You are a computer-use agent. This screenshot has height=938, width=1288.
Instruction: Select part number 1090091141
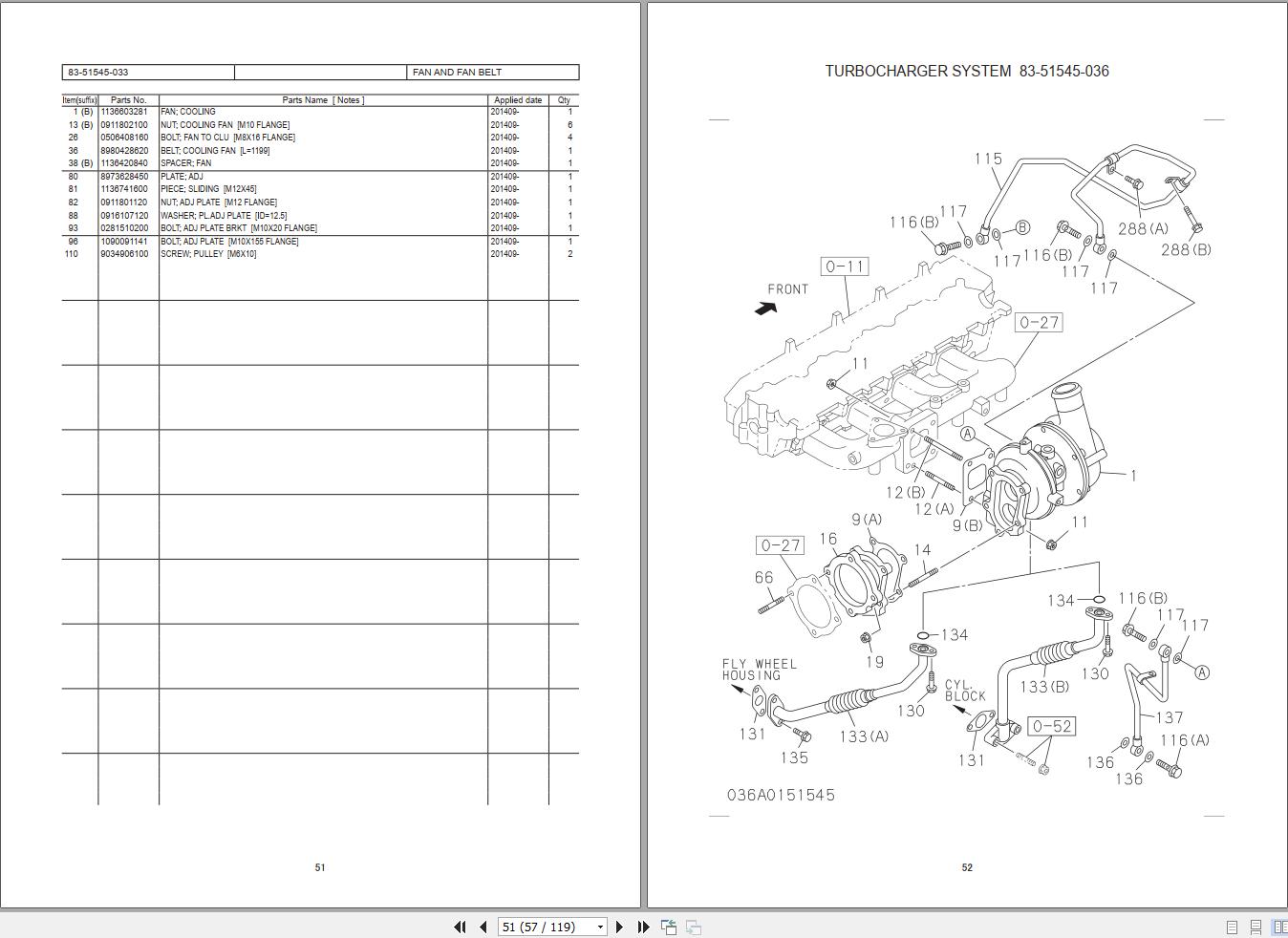(124, 242)
